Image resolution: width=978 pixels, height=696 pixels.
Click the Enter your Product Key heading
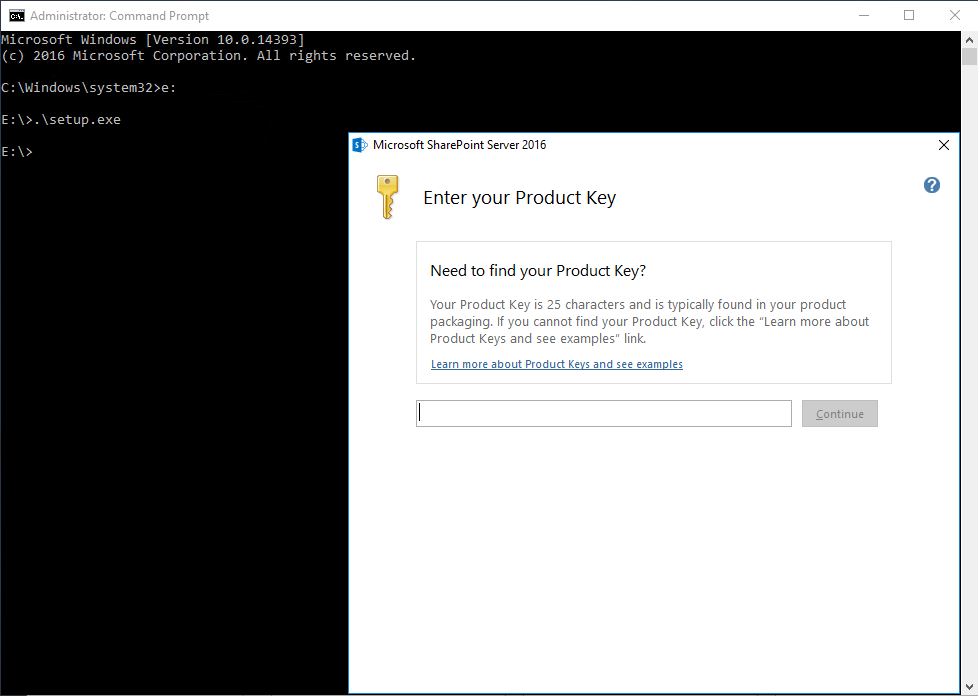[x=519, y=197]
